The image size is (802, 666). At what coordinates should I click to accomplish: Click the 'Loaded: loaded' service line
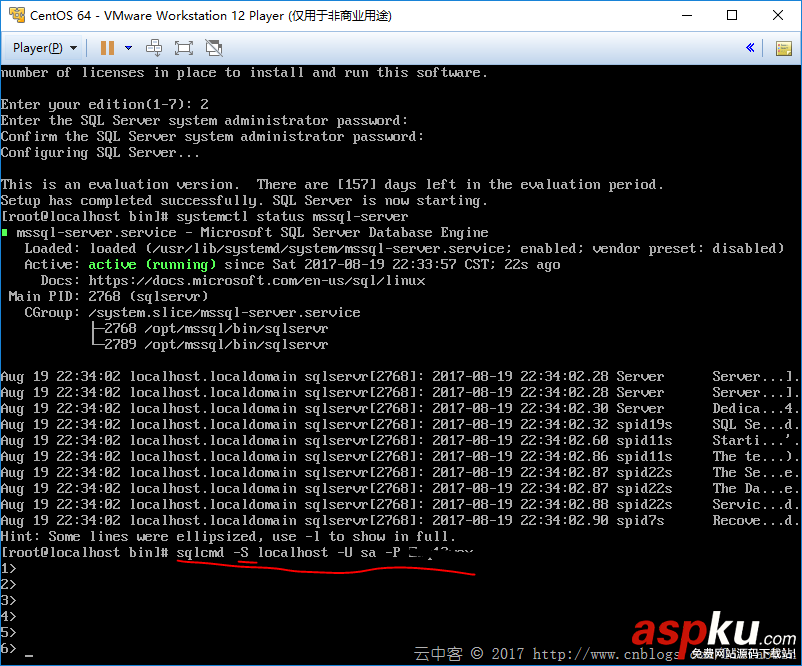404,249
